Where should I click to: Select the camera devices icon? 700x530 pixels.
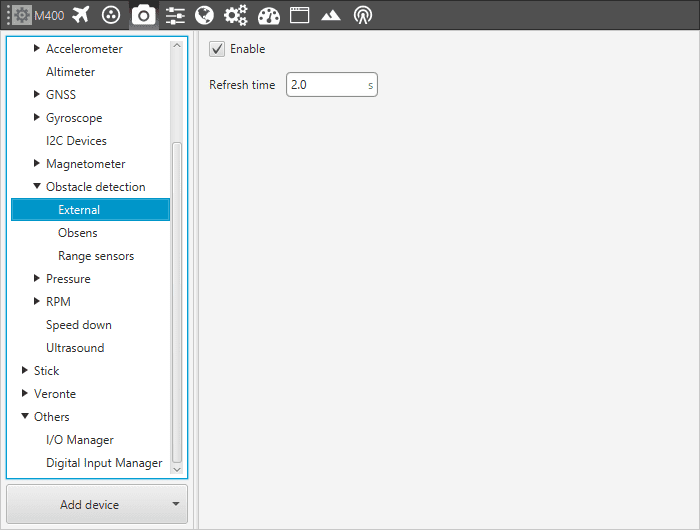[x=143, y=15]
